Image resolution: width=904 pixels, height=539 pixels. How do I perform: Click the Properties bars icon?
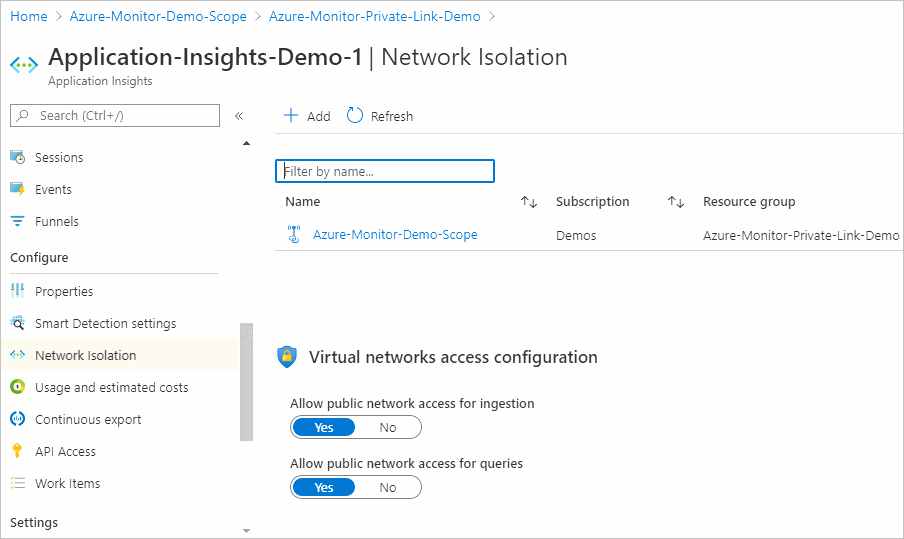click(18, 291)
